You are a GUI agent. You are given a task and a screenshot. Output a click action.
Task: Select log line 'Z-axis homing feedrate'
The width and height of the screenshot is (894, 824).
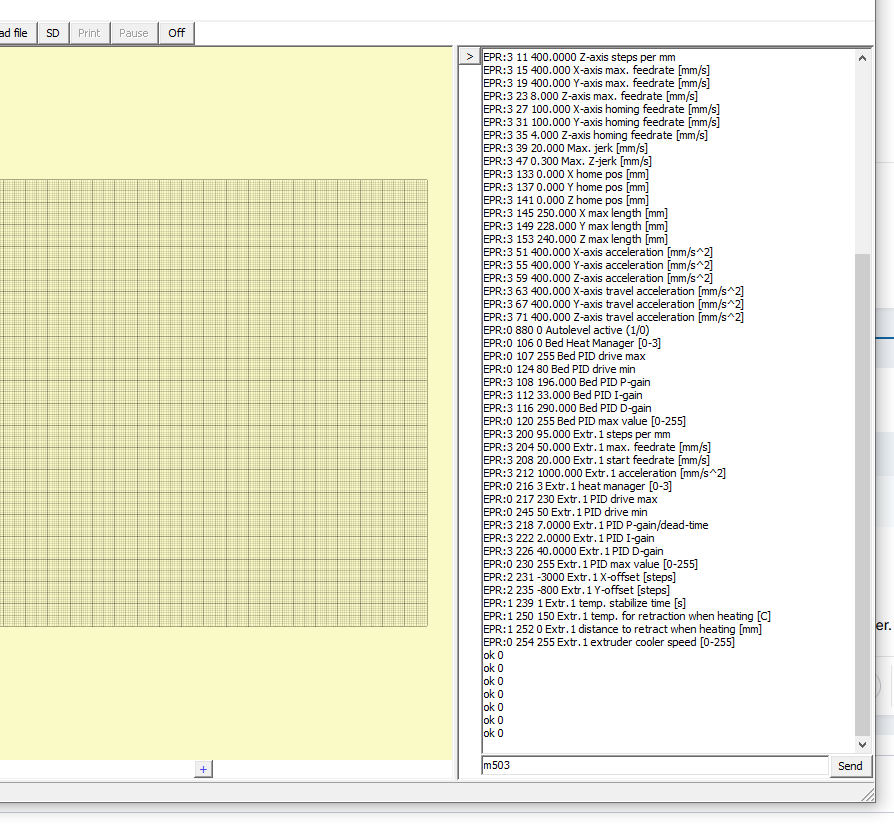coord(595,135)
